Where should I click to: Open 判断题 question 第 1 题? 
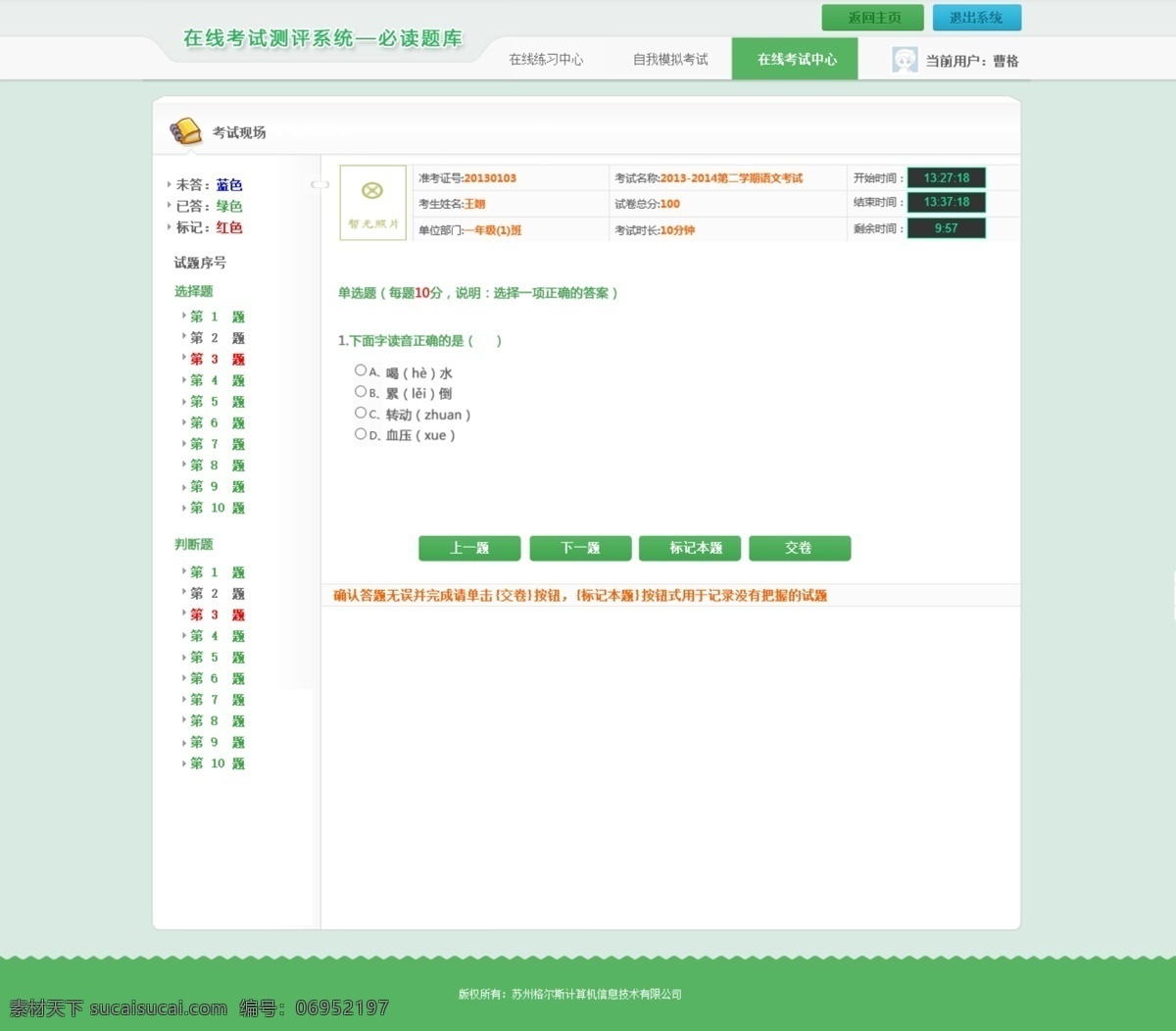217,572
